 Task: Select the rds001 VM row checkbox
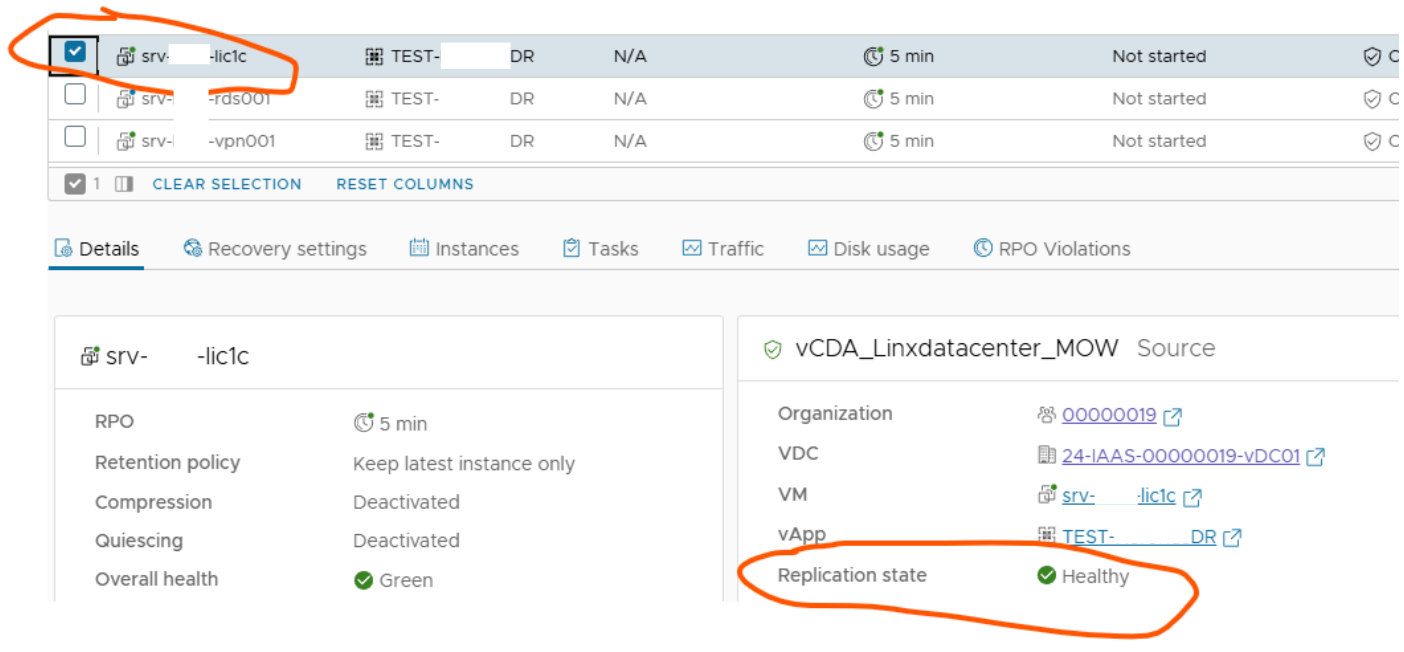75,95
